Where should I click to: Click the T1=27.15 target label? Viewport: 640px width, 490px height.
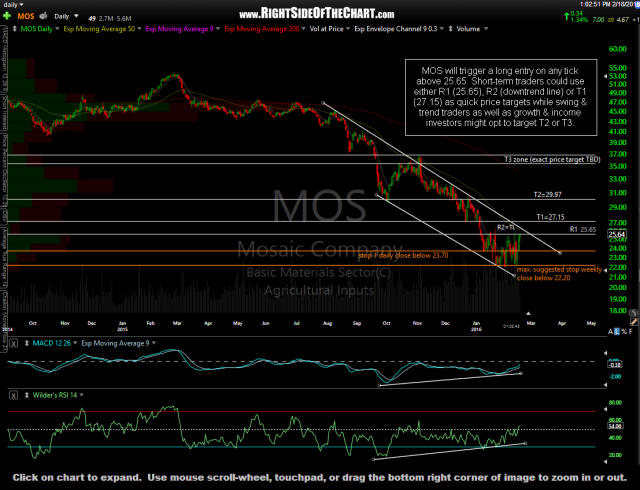pyautogui.click(x=551, y=217)
